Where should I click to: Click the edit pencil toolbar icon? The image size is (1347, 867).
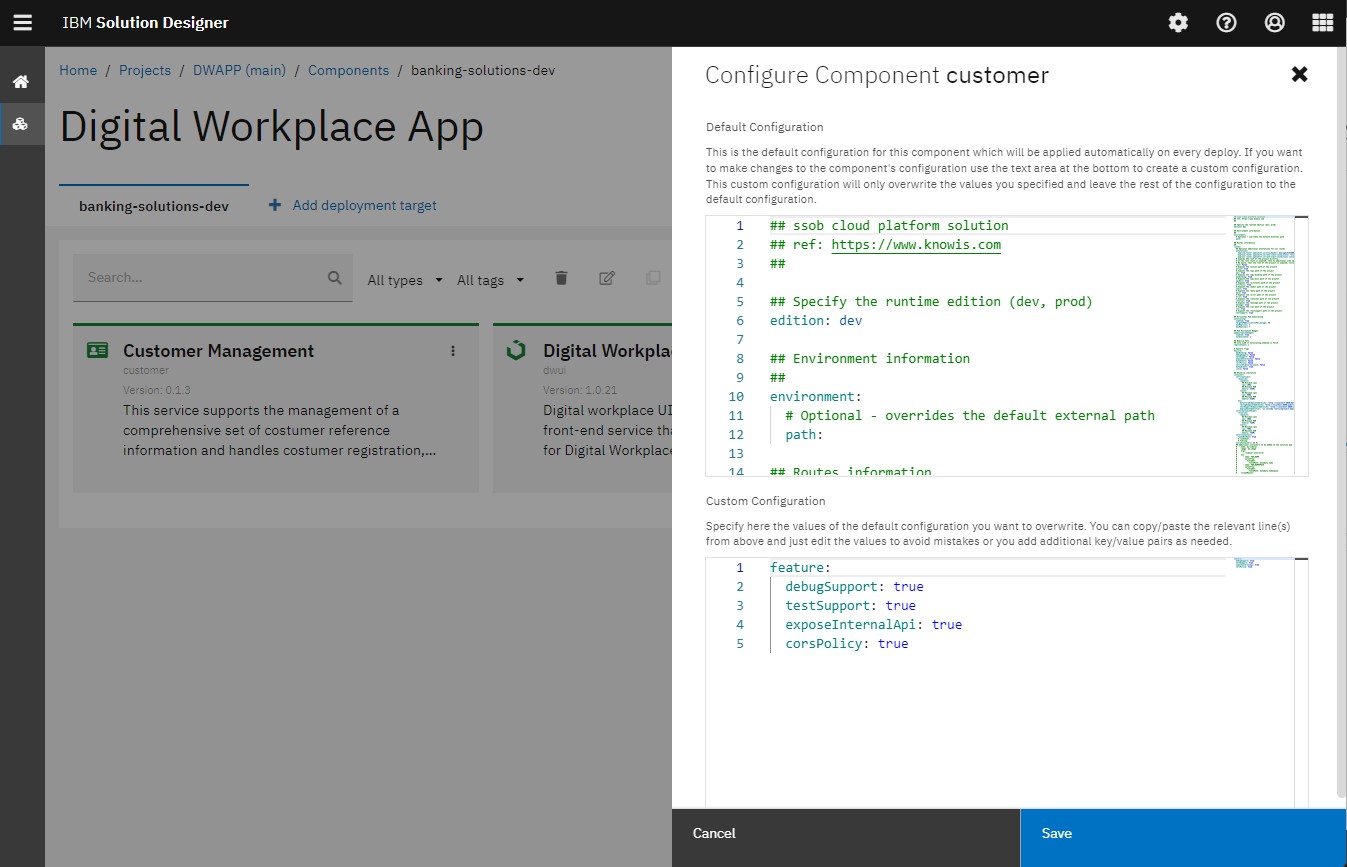point(607,278)
